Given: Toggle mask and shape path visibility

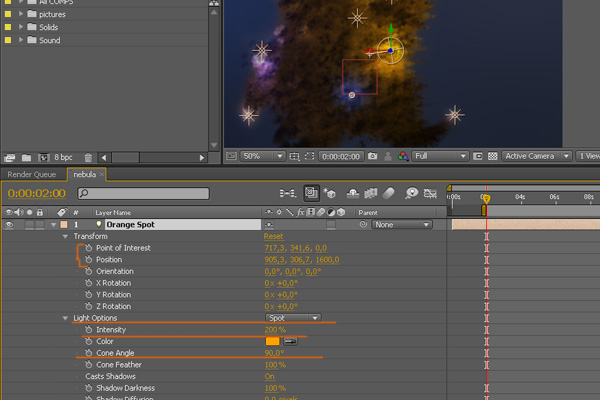Looking at the screenshot, I should point(309,156).
